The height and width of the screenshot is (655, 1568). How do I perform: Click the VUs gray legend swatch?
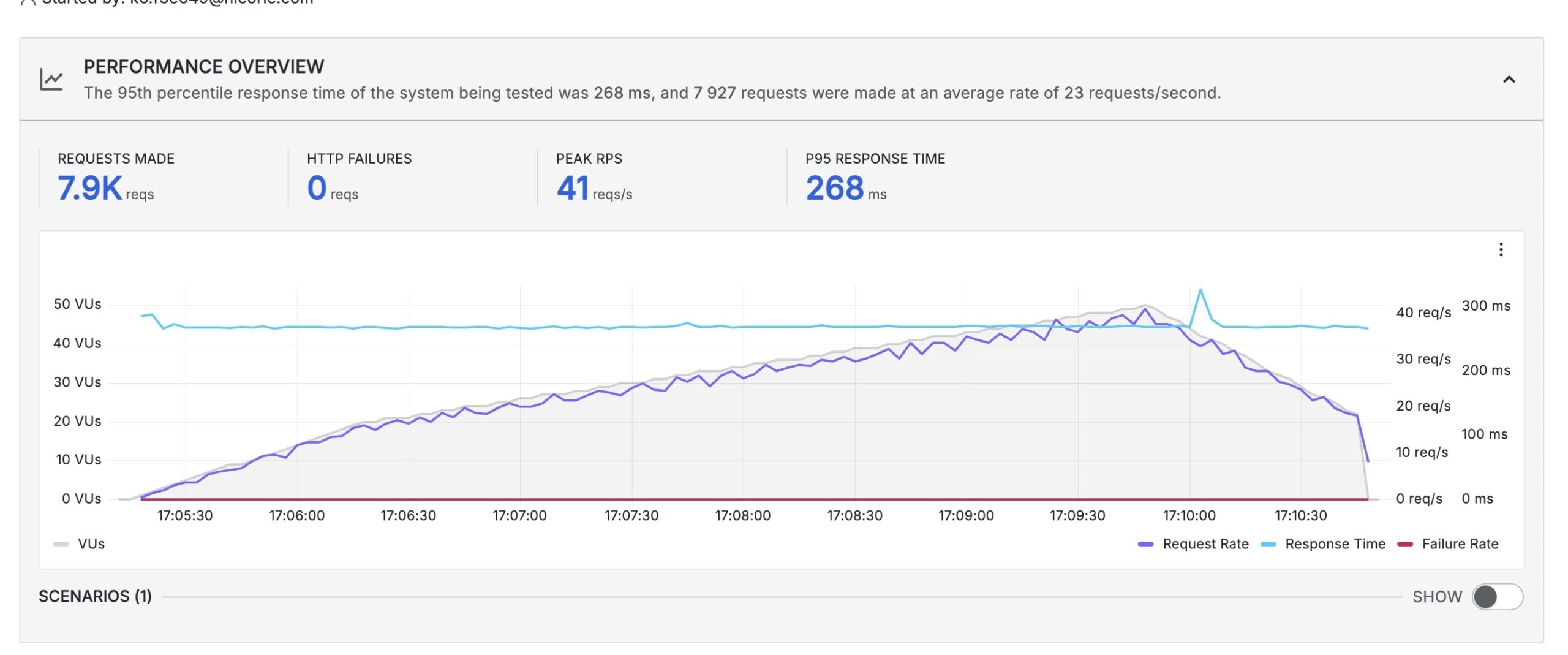pyautogui.click(x=61, y=544)
